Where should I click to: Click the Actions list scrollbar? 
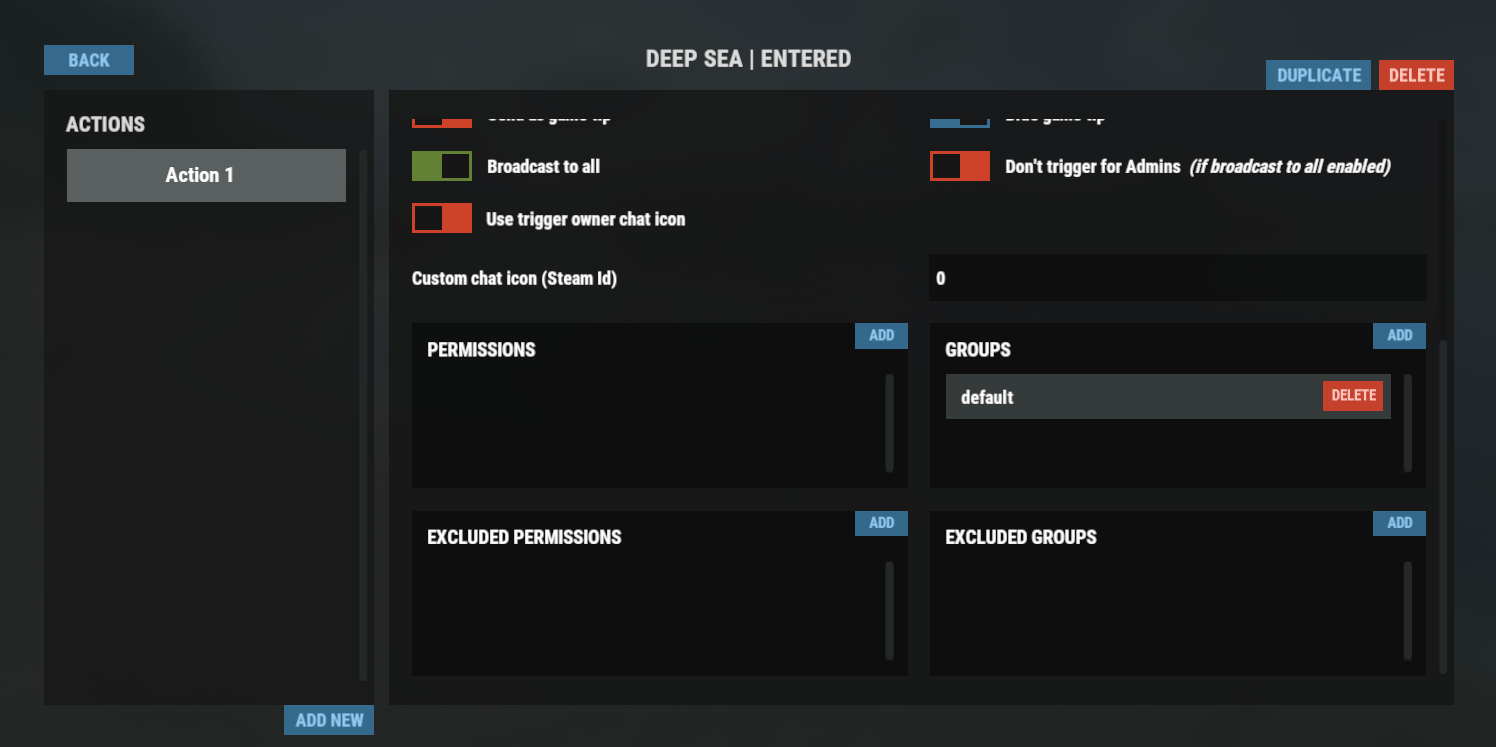(x=363, y=415)
